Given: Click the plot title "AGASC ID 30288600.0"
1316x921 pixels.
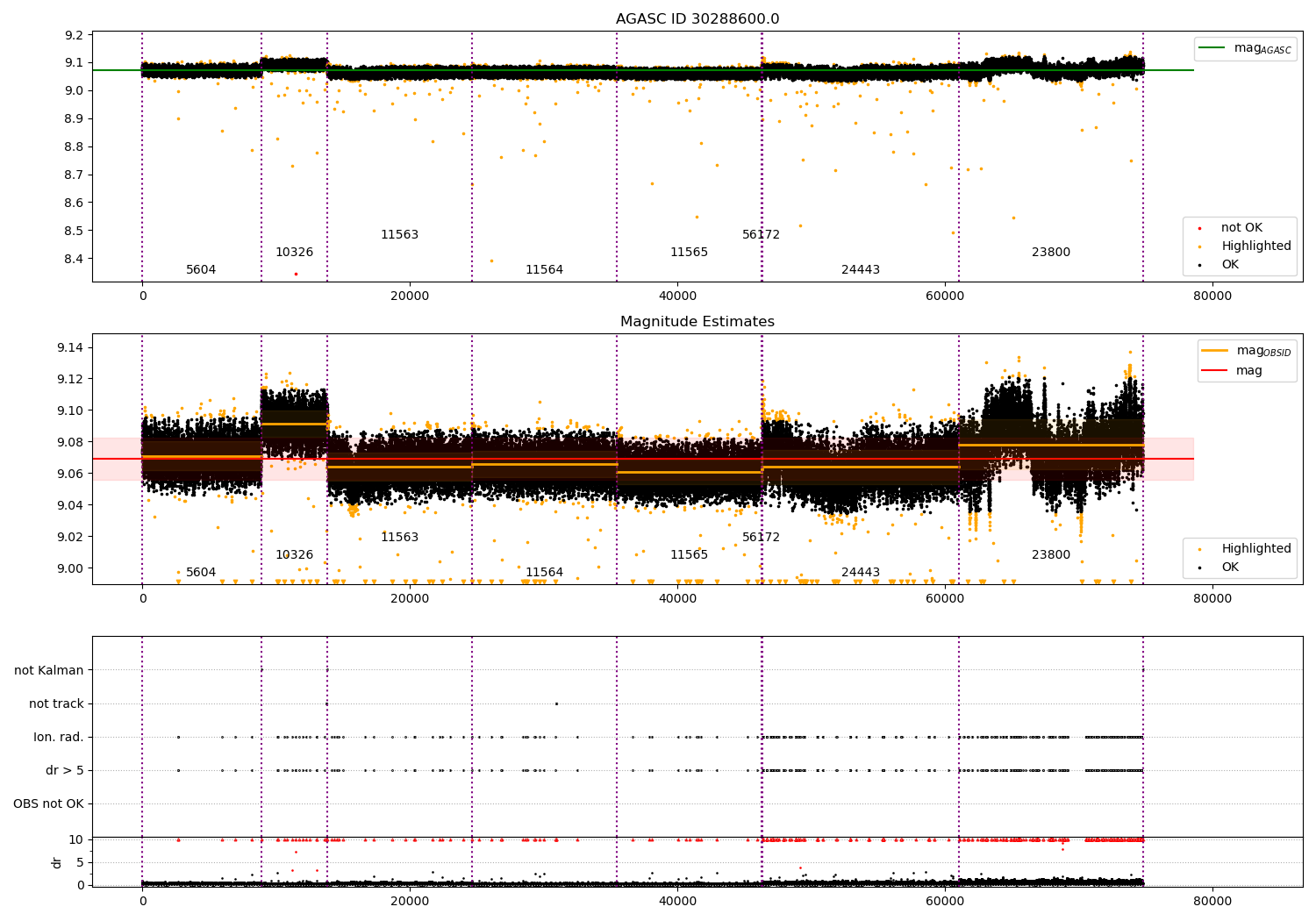Looking at the screenshot, I should pos(697,19).
